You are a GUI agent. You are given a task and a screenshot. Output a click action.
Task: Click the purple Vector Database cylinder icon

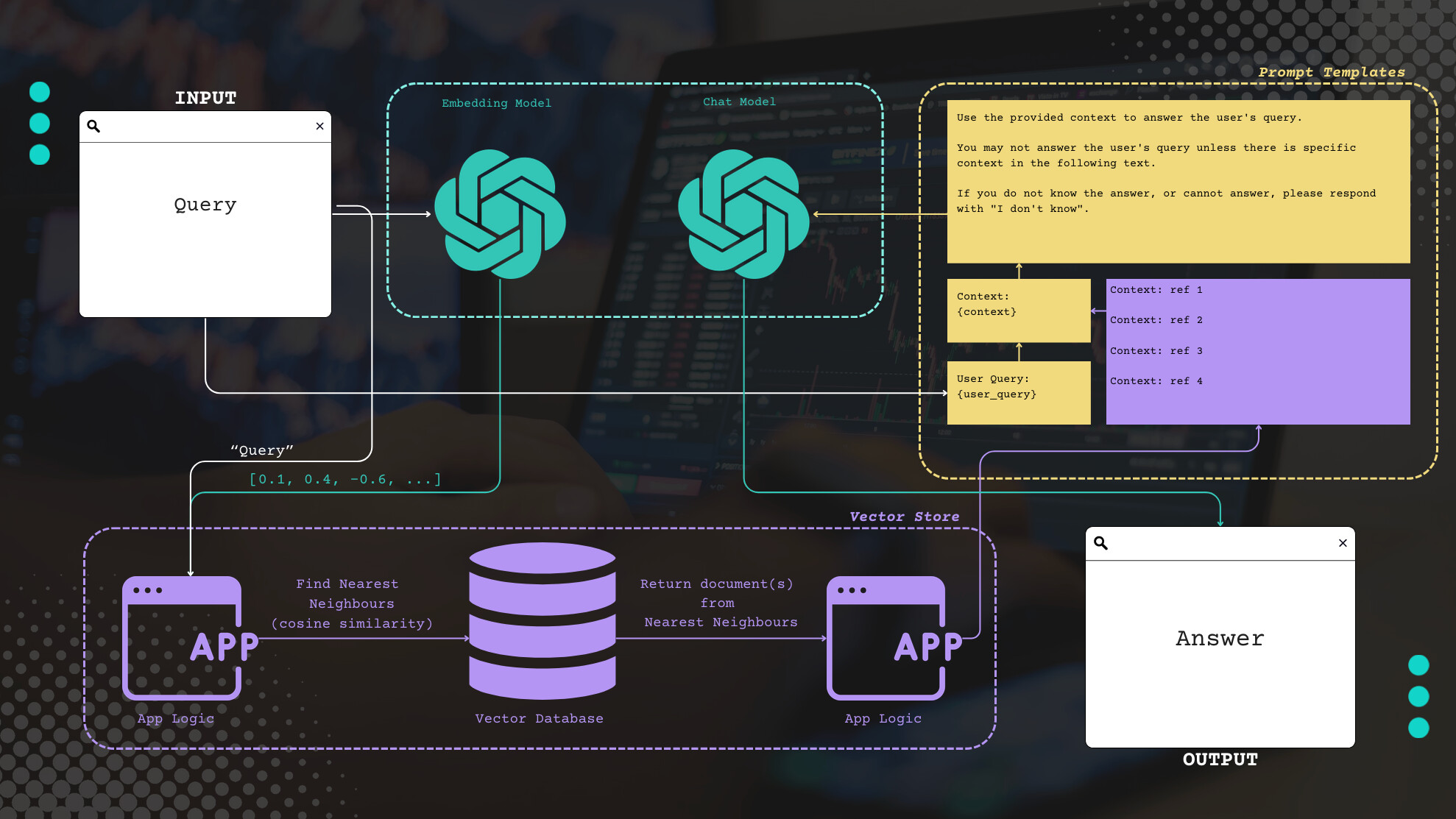point(543,620)
